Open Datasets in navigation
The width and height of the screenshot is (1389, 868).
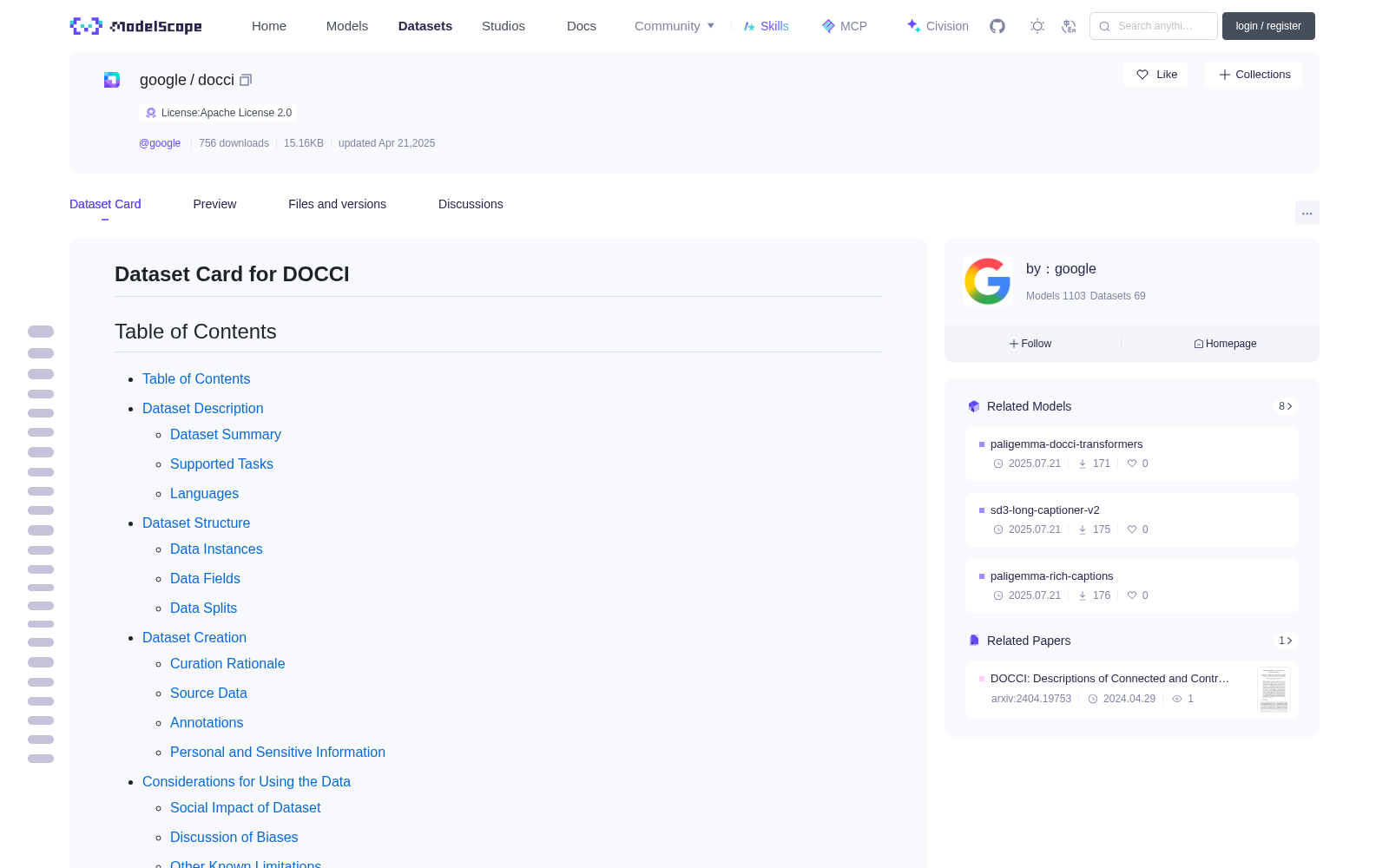tap(425, 26)
